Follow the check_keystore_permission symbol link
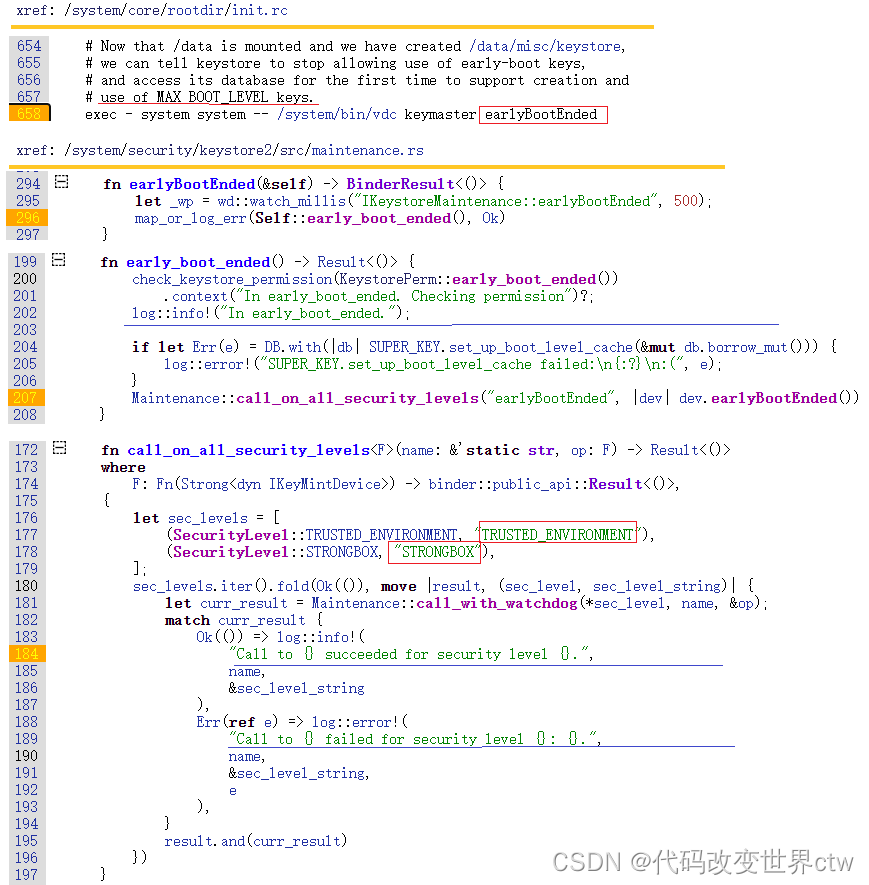The height and width of the screenshot is (885, 869). click(x=232, y=279)
